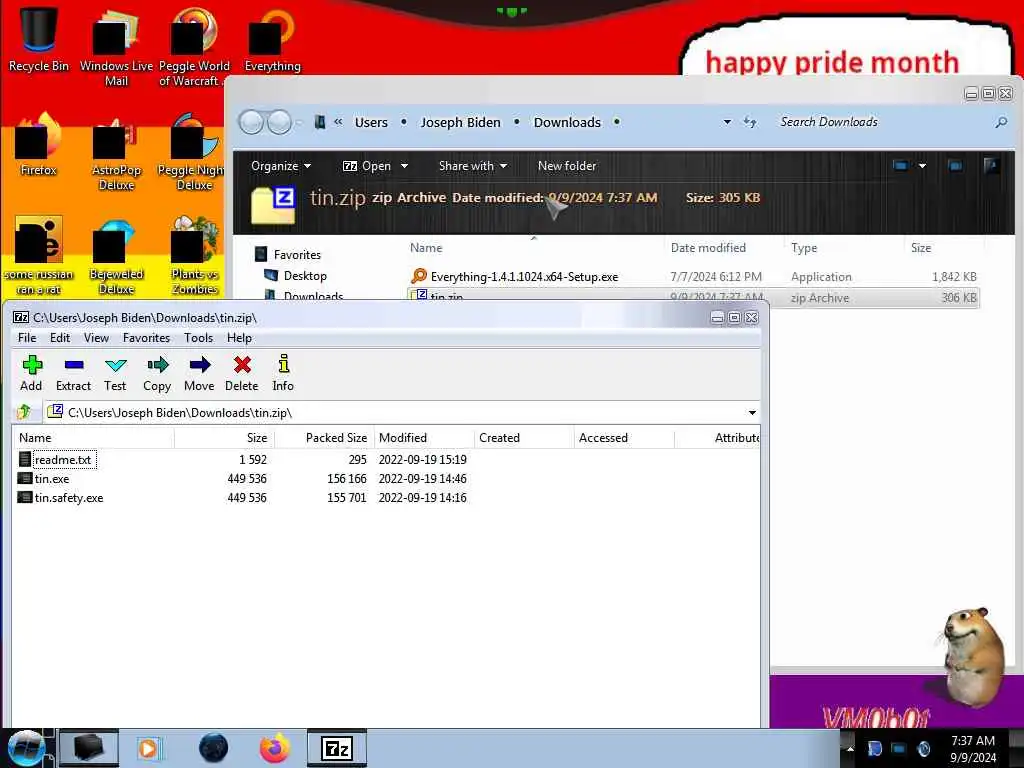Refresh the Explorer Downloads folder
The height and width of the screenshot is (768, 1024).
tap(750, 122)
